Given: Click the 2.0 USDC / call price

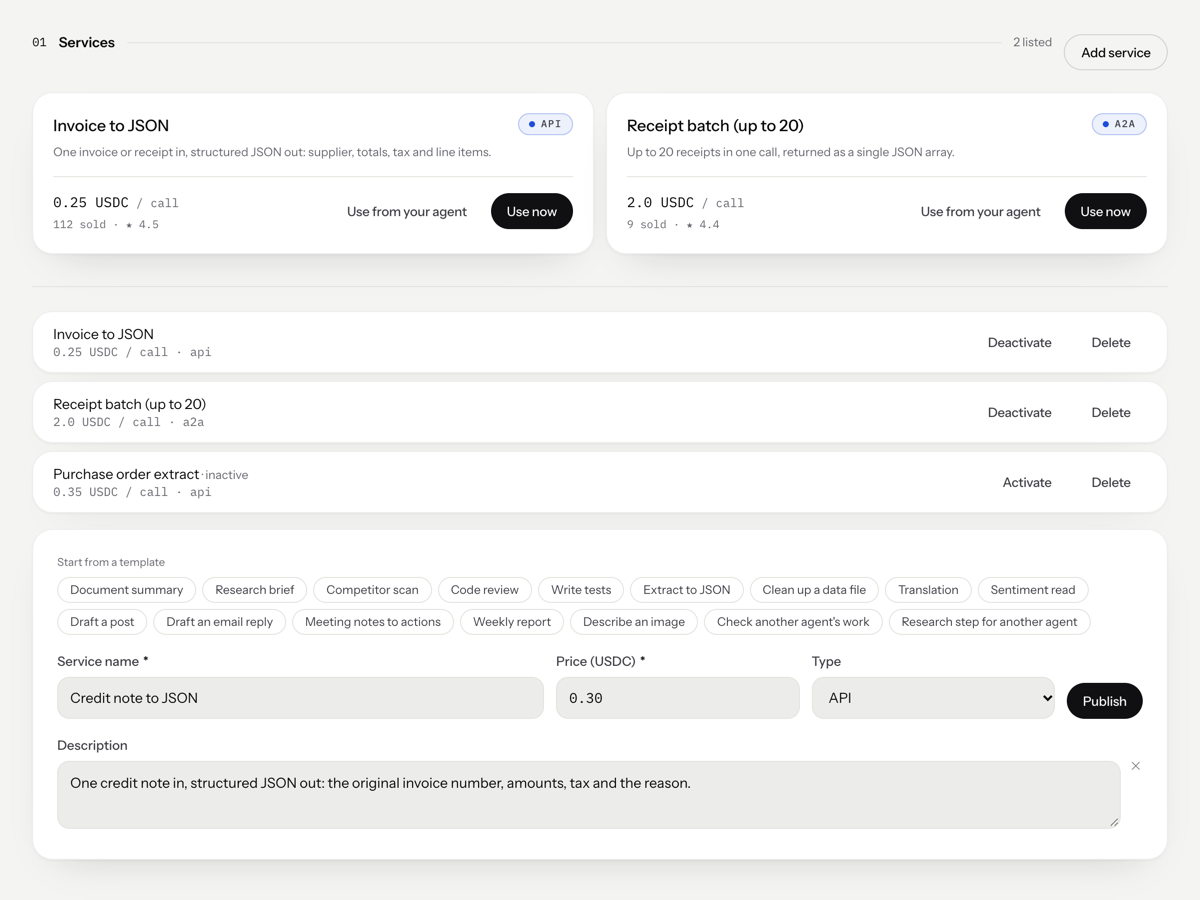Looking at the screenshot, I should click(x=686, y=203).
